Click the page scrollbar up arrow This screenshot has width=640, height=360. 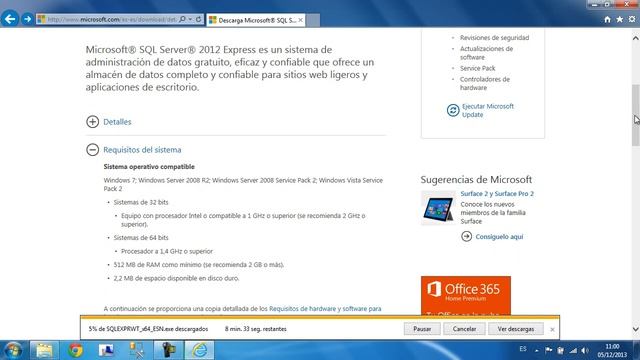click(x=636, y=38)
